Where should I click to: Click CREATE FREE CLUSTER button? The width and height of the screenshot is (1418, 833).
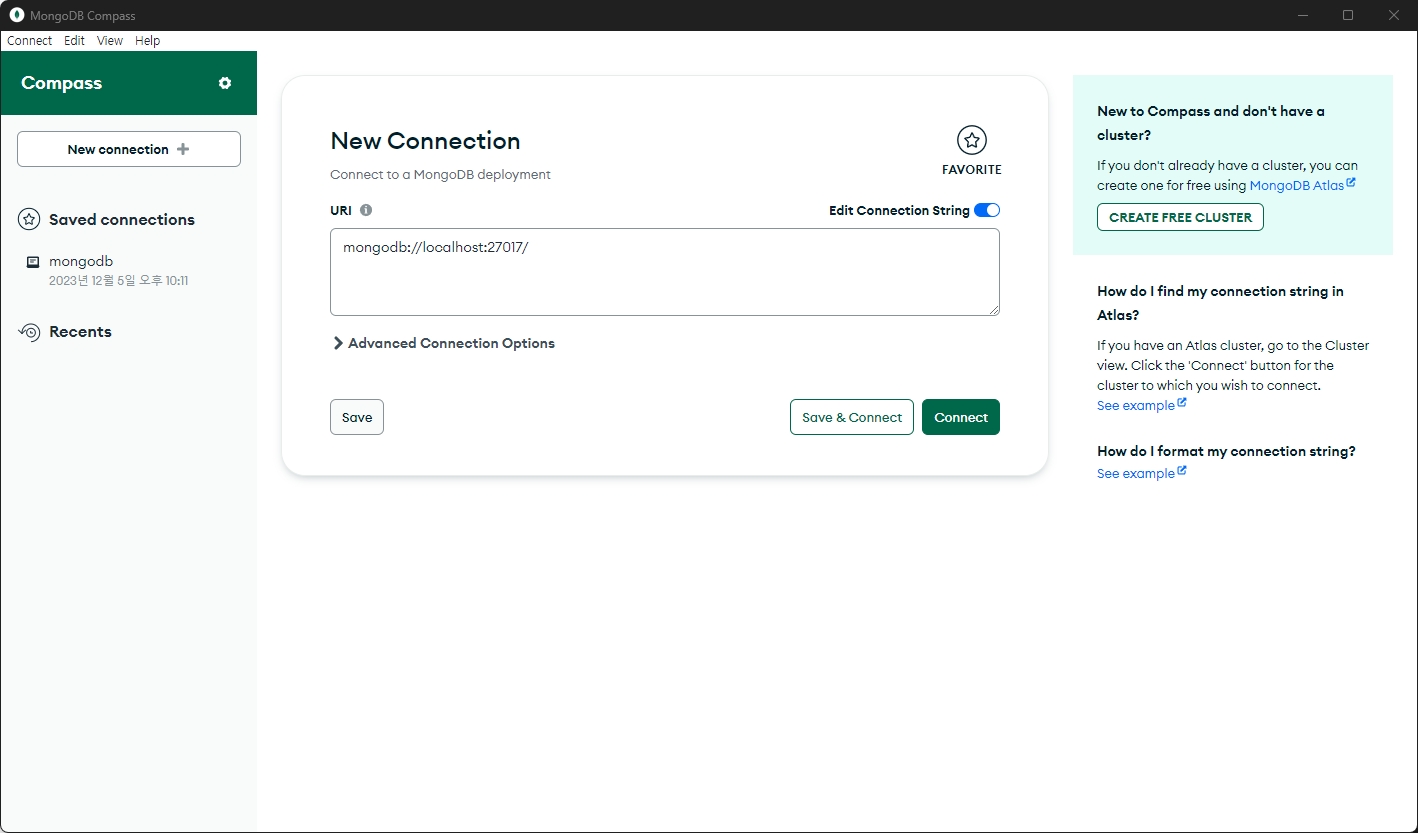pyautogui.click(x=1180, y=217)
